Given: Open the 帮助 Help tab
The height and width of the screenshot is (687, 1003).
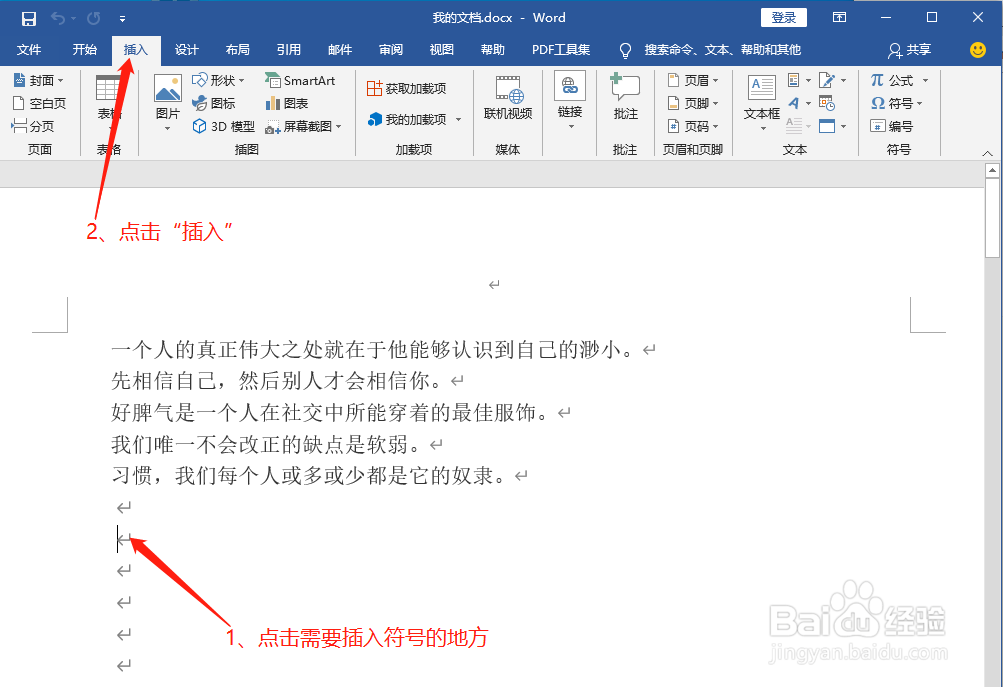Looking at the screenshot, I should 493,50.
